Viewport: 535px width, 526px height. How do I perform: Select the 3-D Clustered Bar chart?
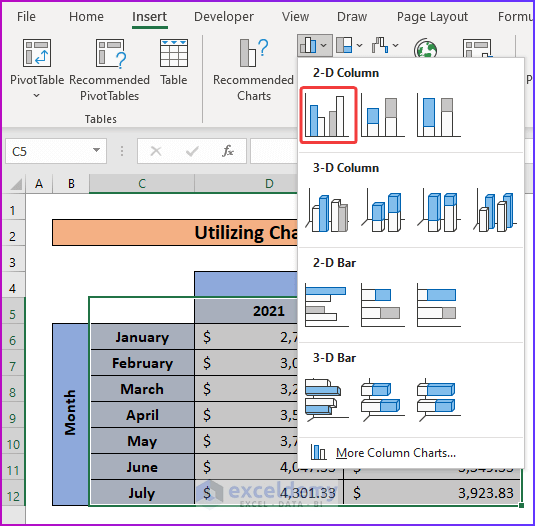(x=327, y=400)
